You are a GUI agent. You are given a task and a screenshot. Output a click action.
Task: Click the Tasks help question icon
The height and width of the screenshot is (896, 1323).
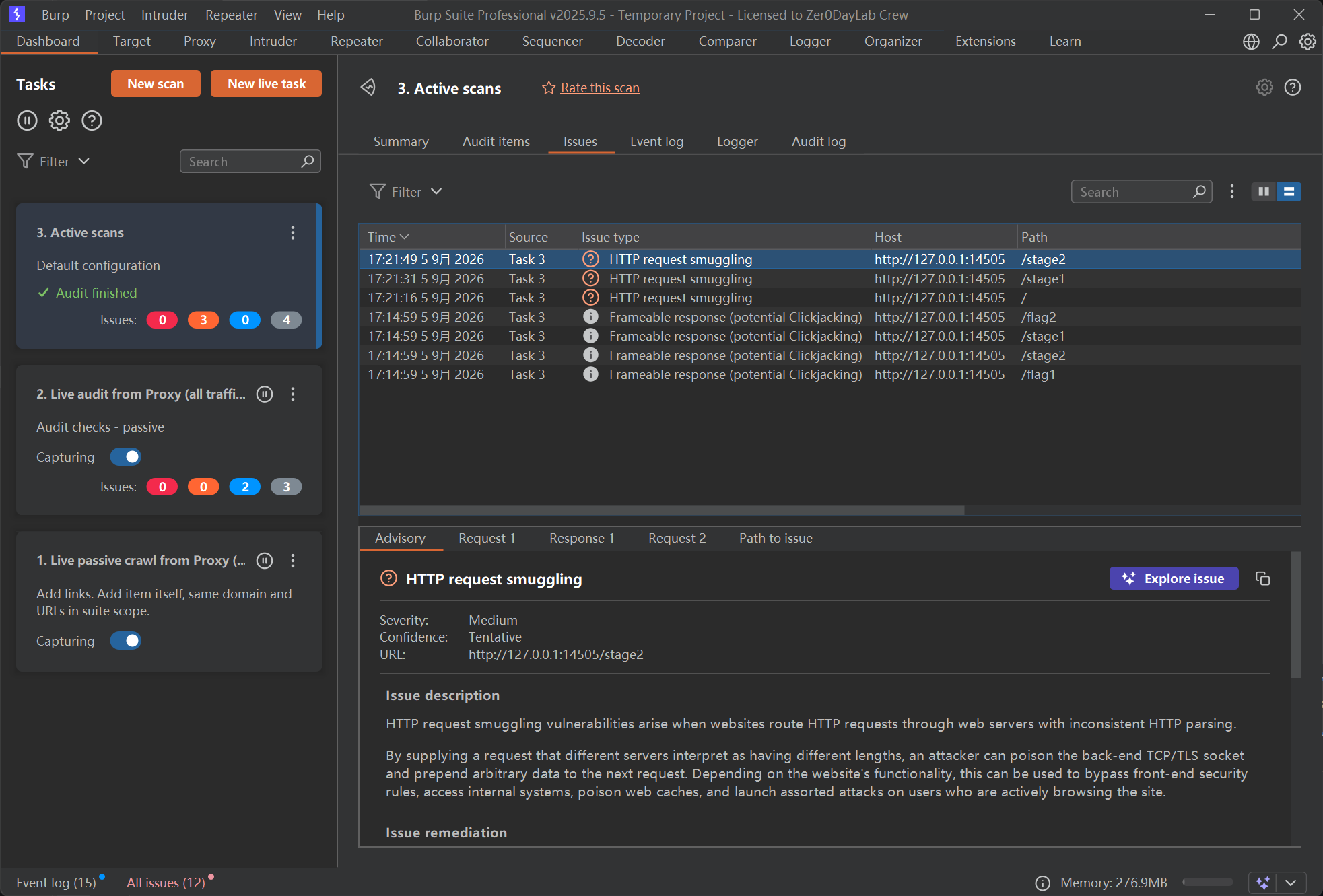tap(92, 120)
